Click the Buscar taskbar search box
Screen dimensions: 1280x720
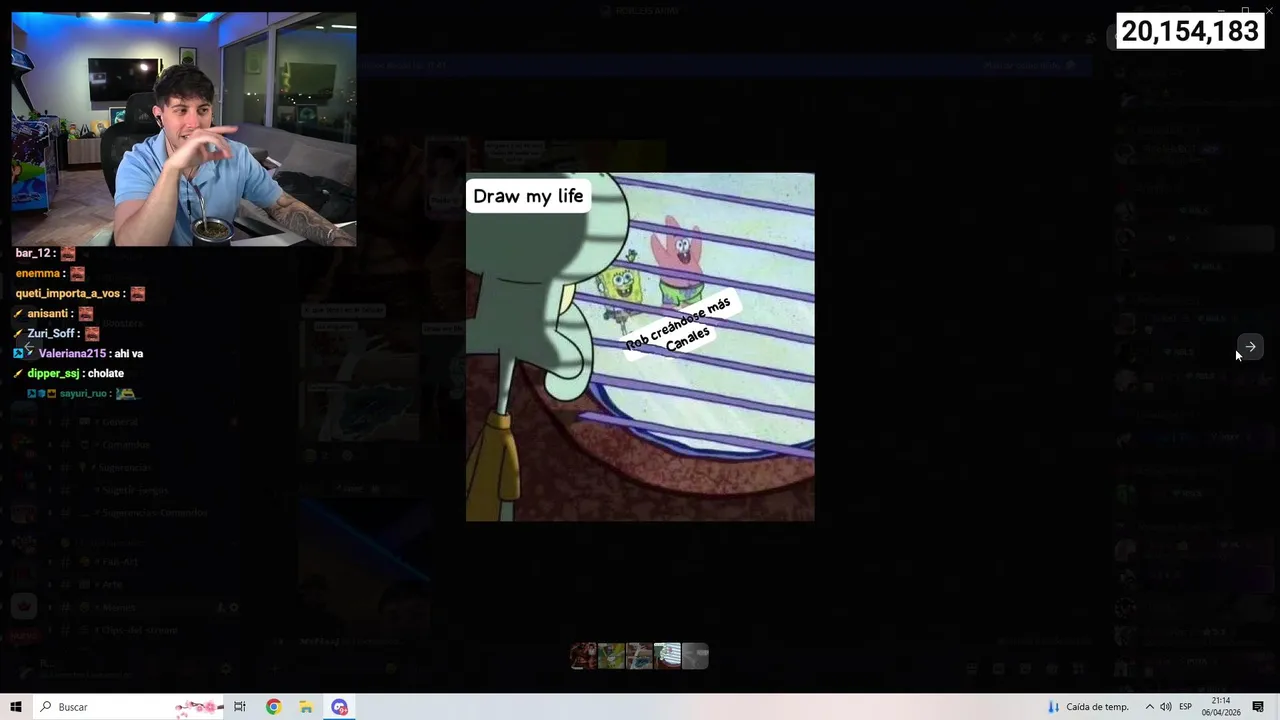coord(128,707)
